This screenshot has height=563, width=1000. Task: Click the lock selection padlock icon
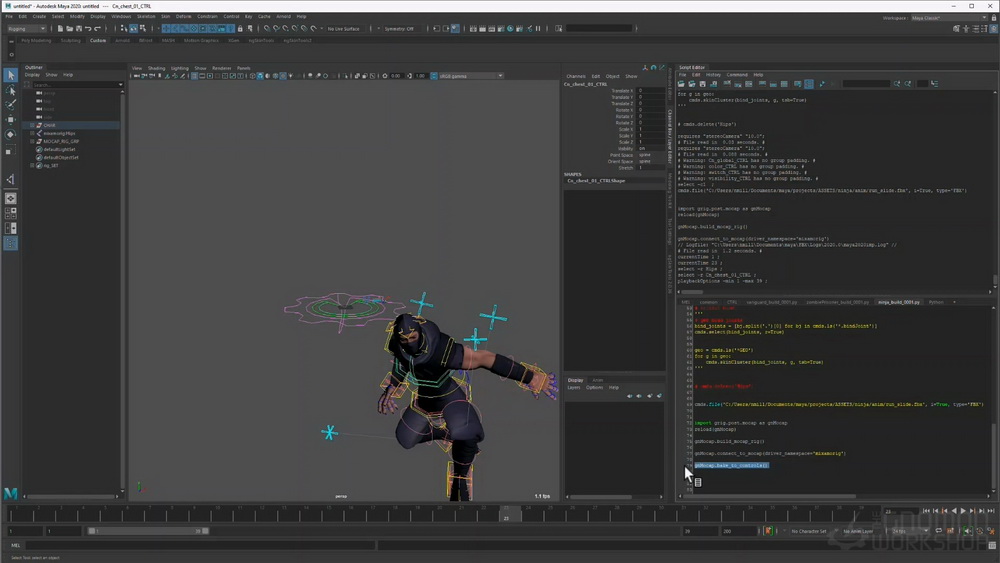click(240, 29)
